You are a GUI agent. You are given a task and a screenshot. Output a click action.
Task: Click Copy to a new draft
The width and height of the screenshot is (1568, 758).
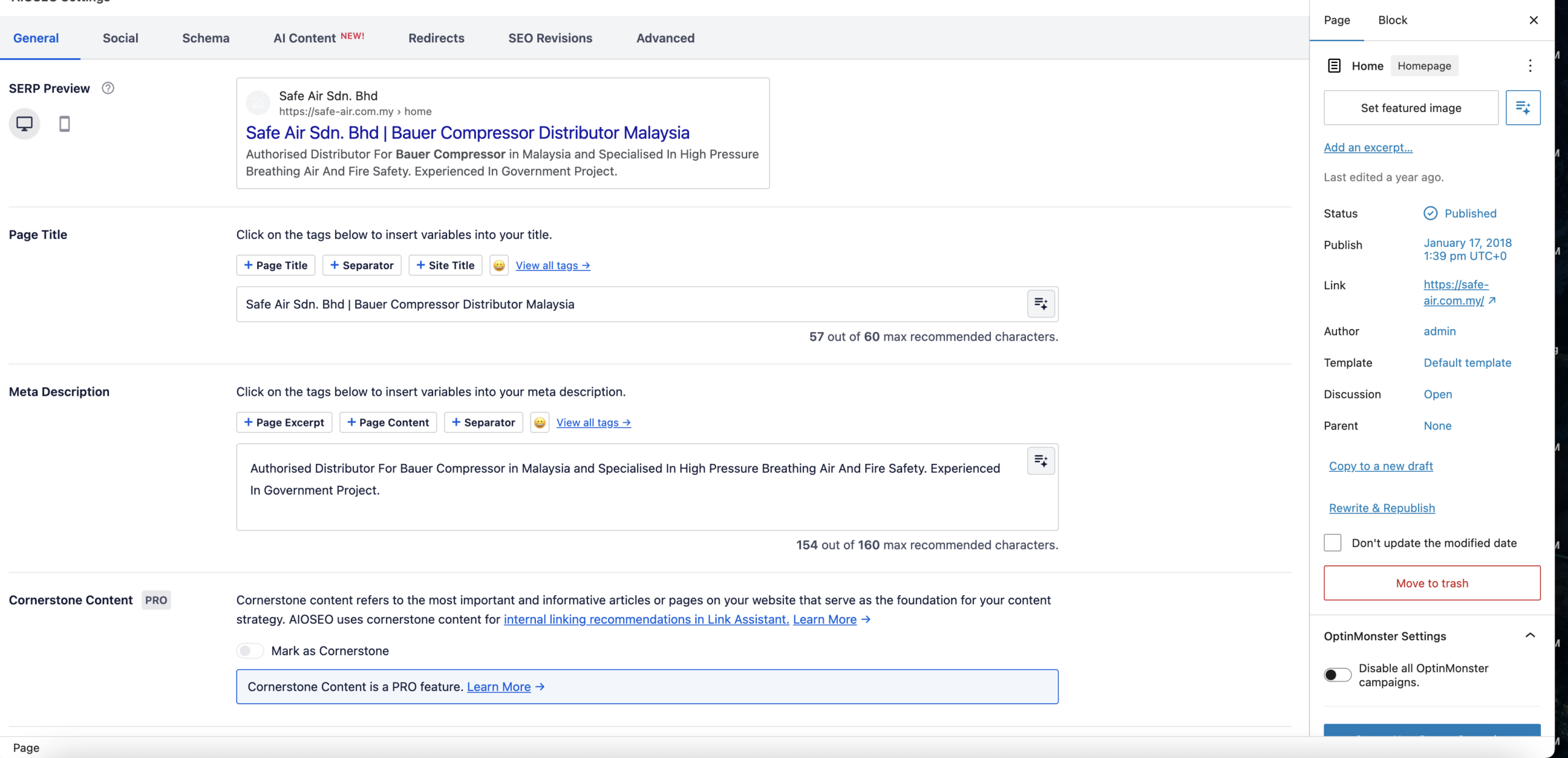[x=1381, y=466]
